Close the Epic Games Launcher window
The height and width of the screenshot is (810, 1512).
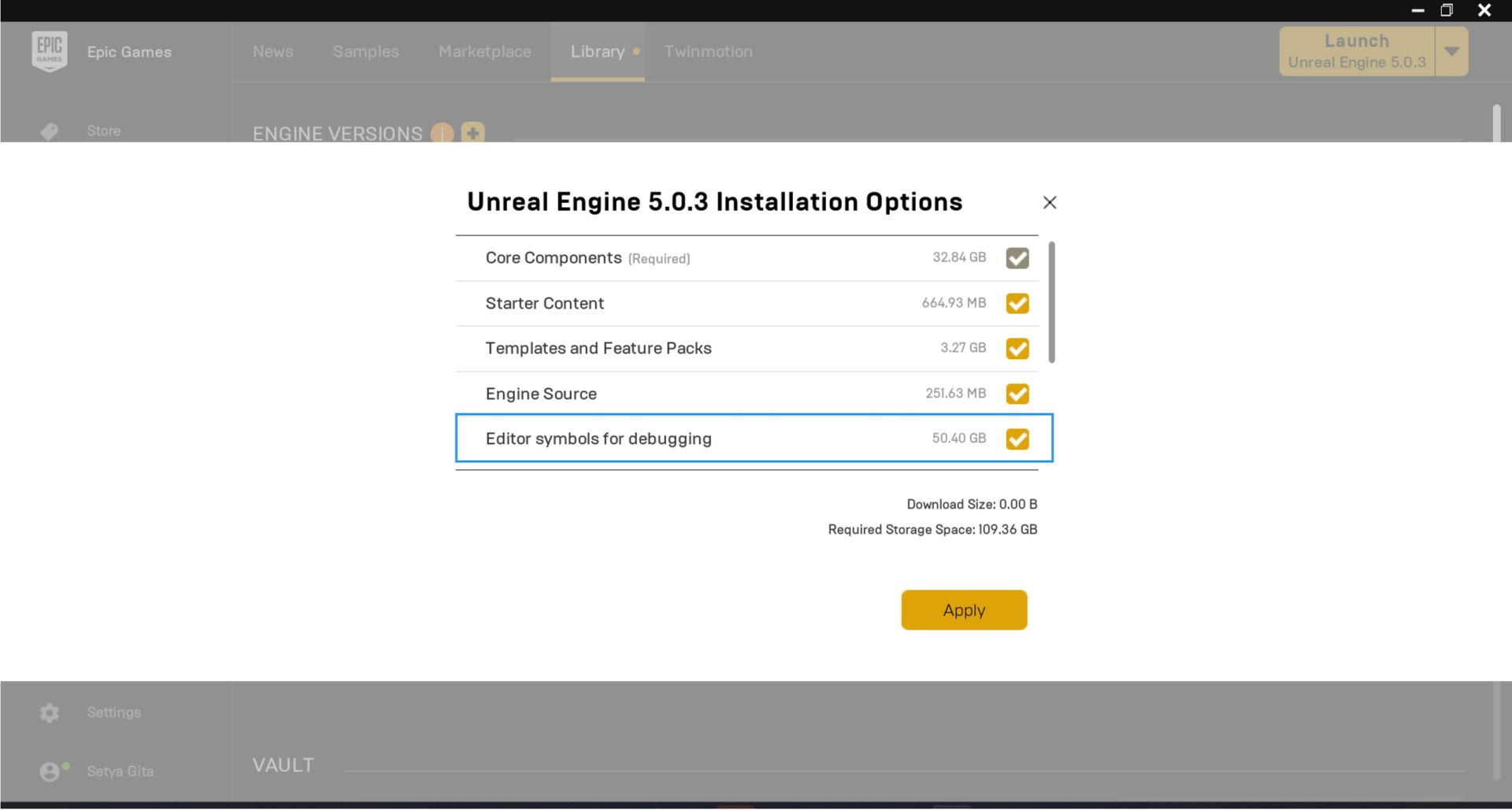[1484, 10]
